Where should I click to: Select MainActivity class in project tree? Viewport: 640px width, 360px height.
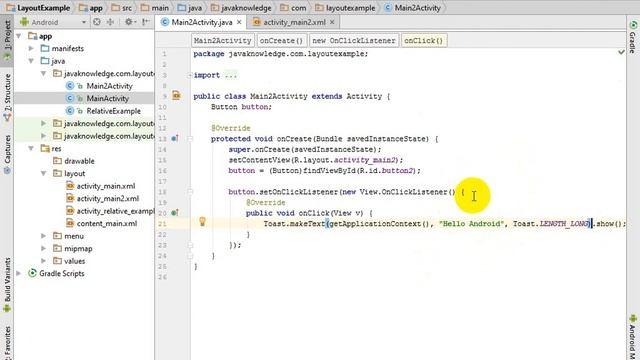(x=107, y=98)
